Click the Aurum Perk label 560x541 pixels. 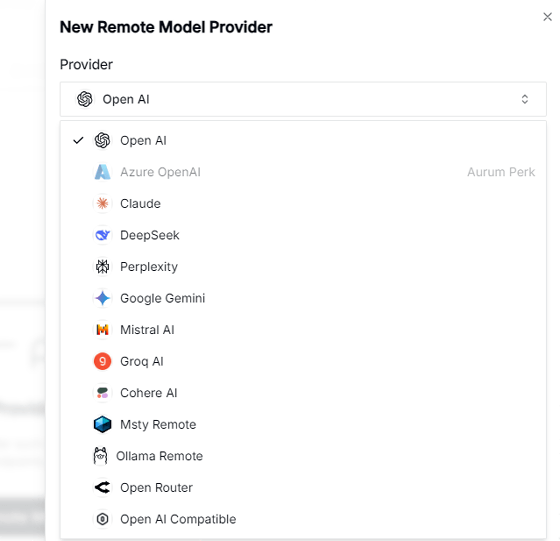tap(501, 172)
